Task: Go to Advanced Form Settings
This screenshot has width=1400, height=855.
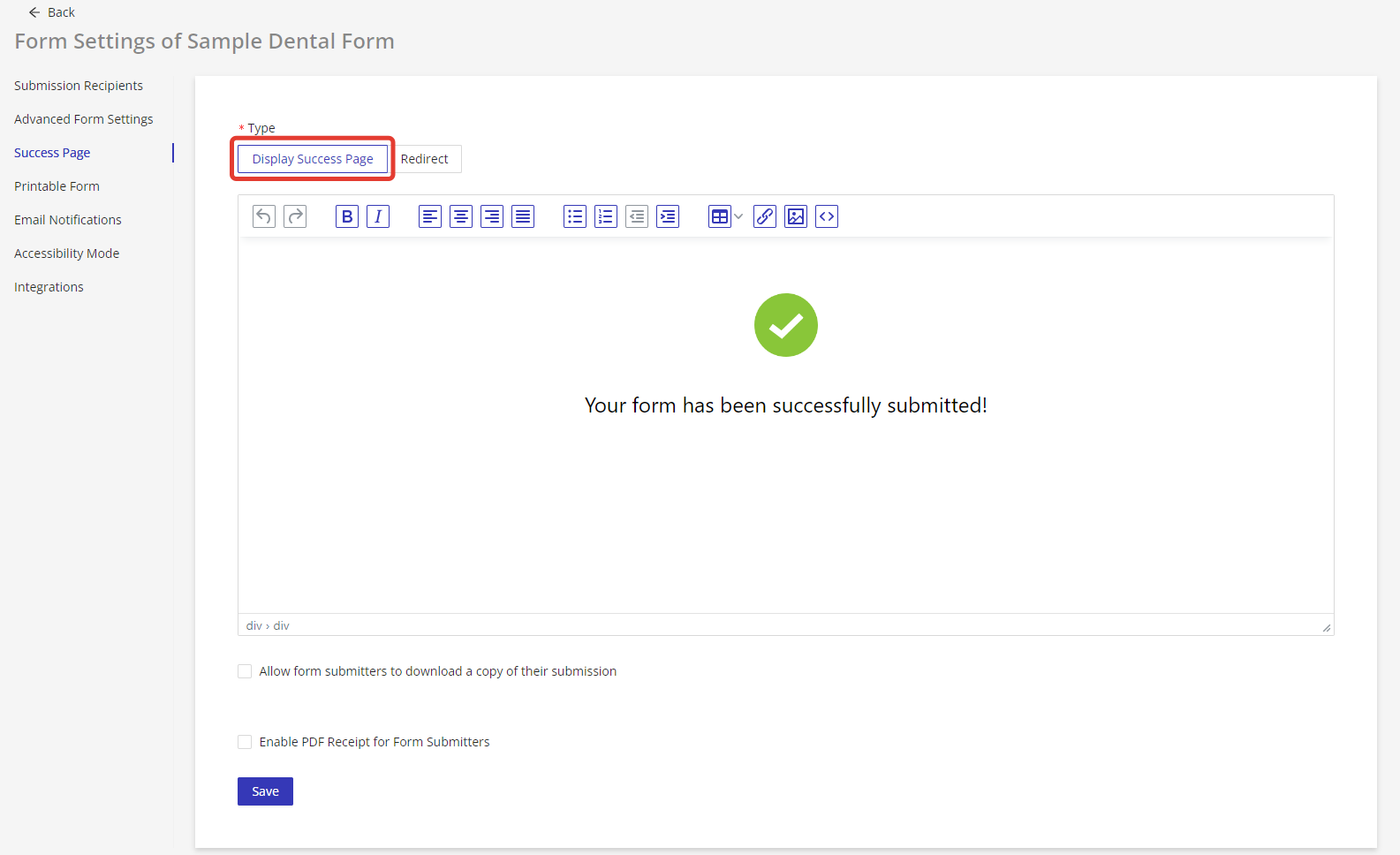Action: [x=84, y=119]
